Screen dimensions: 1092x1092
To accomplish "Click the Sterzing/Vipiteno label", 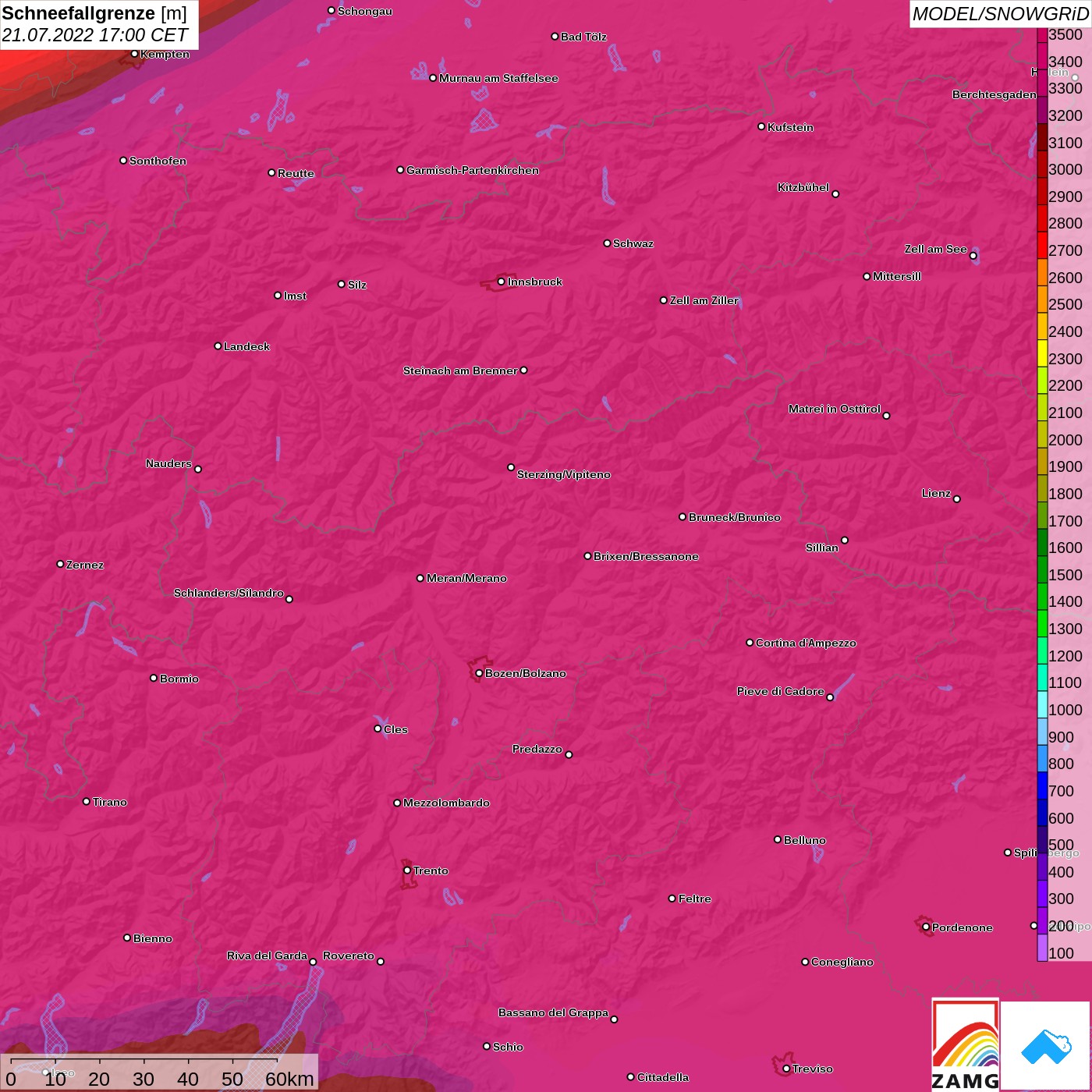I will [x=564, y=474].
